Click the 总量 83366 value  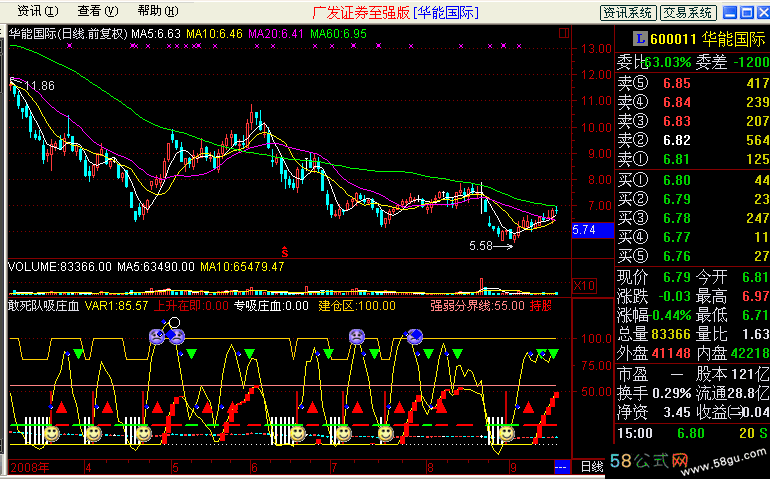(x=671, y=334)
